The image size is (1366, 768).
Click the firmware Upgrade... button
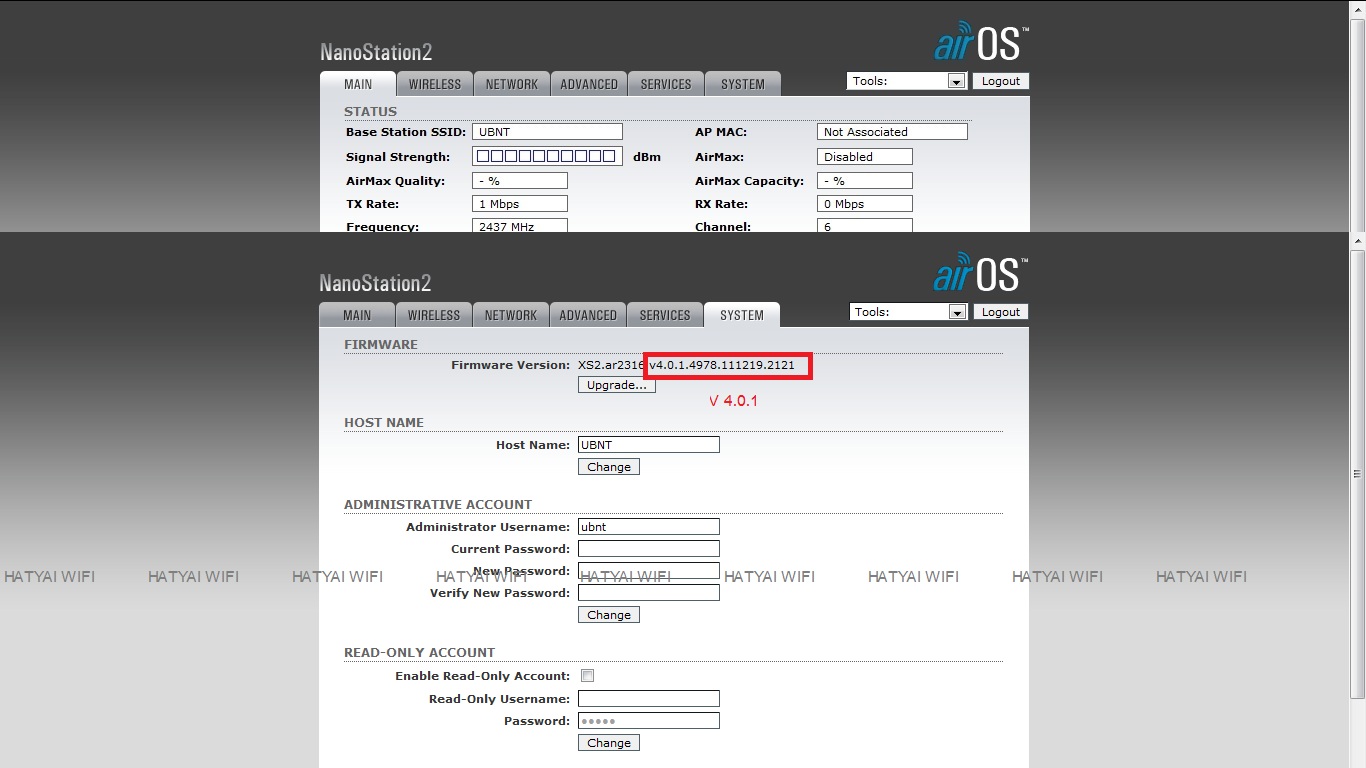pos(617,385)
